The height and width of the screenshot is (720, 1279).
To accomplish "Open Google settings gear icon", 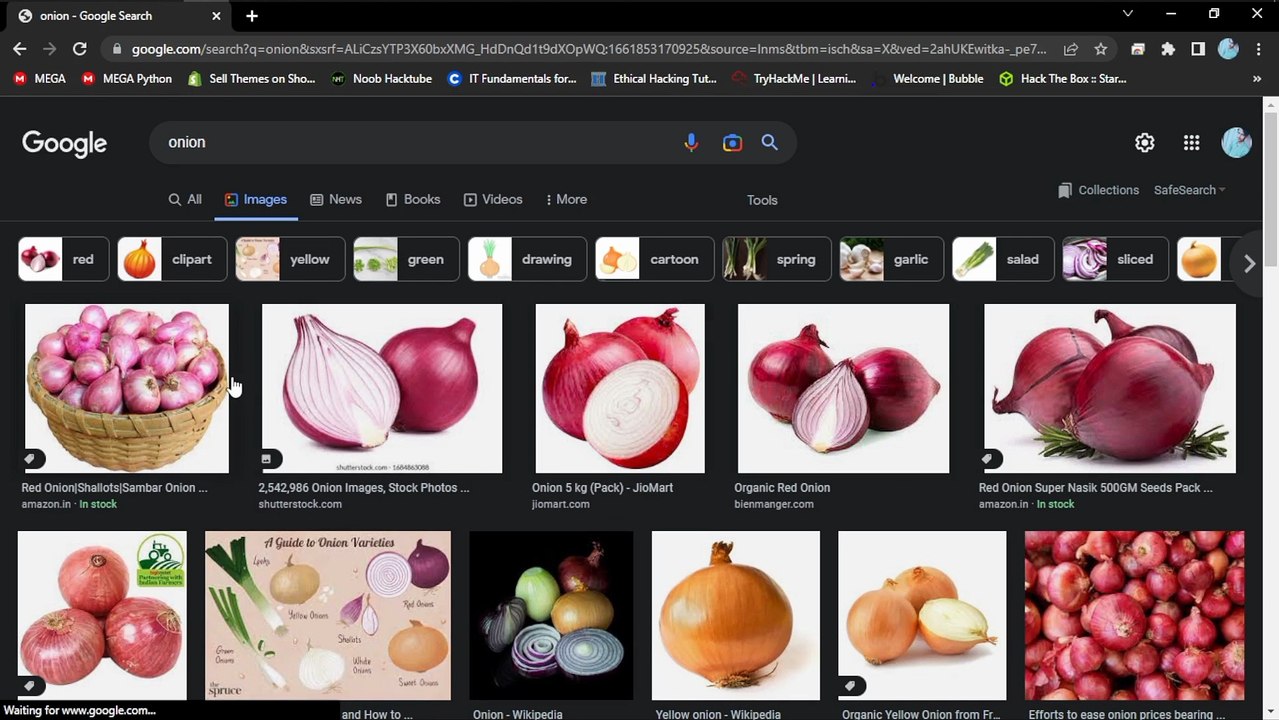I will [1145, 143].
